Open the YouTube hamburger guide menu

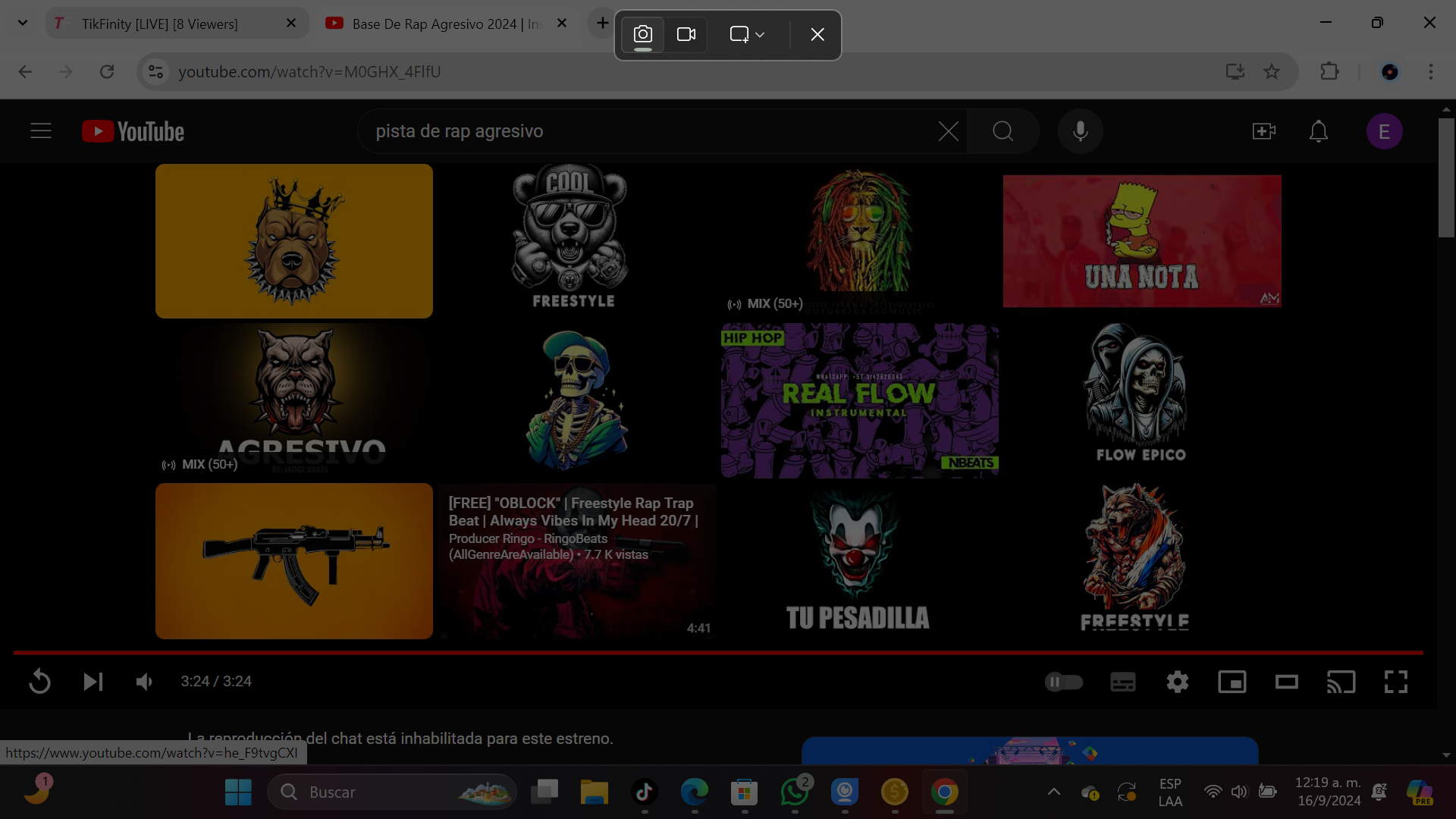41,131
